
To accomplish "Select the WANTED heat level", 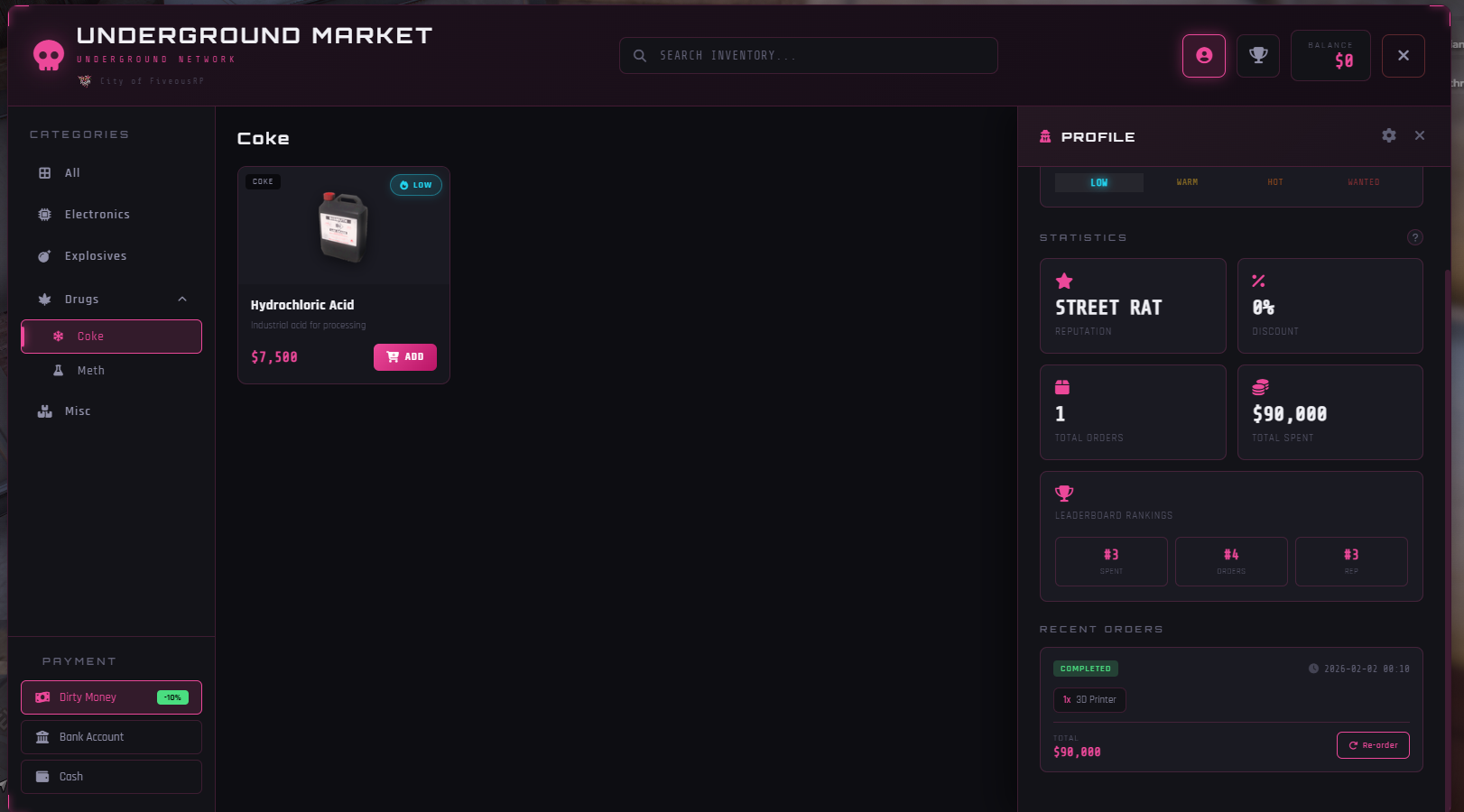I will coord(1364,182).
